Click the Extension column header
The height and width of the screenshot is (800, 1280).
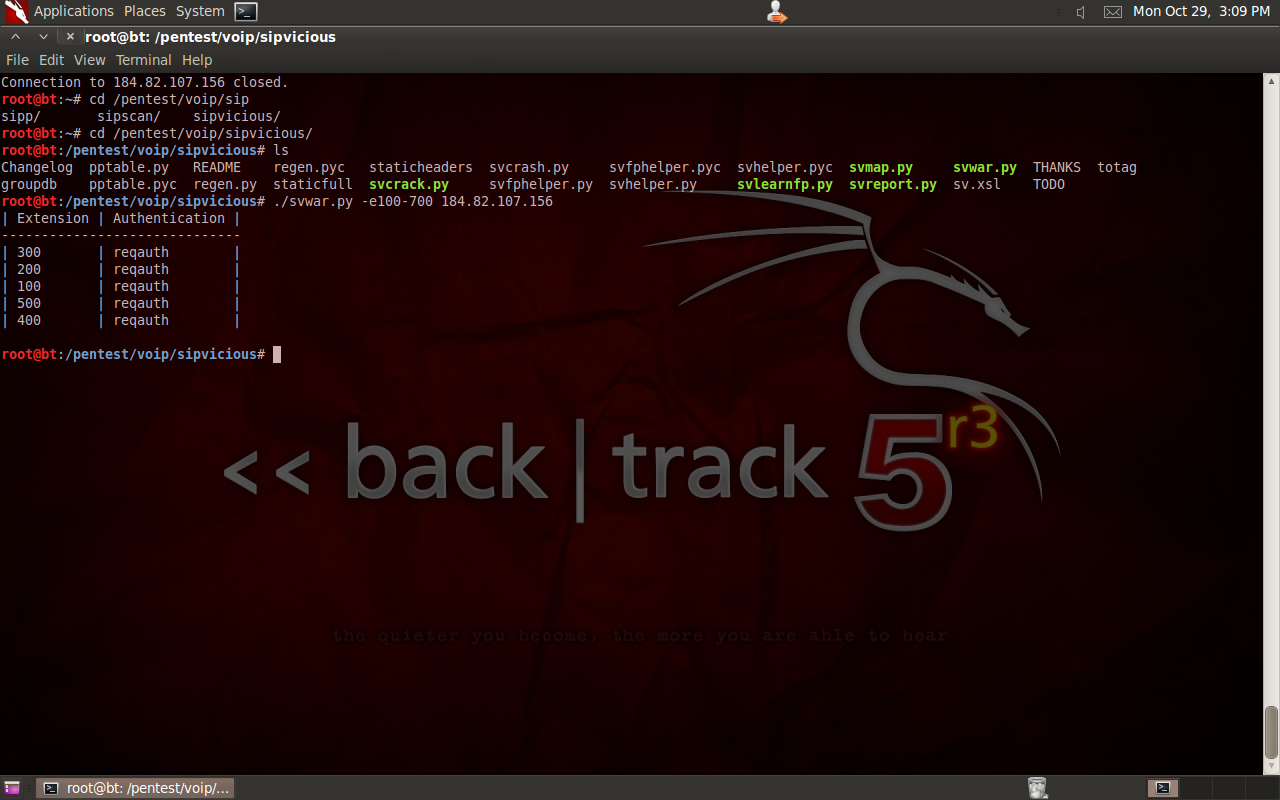(x=53, y=218)
